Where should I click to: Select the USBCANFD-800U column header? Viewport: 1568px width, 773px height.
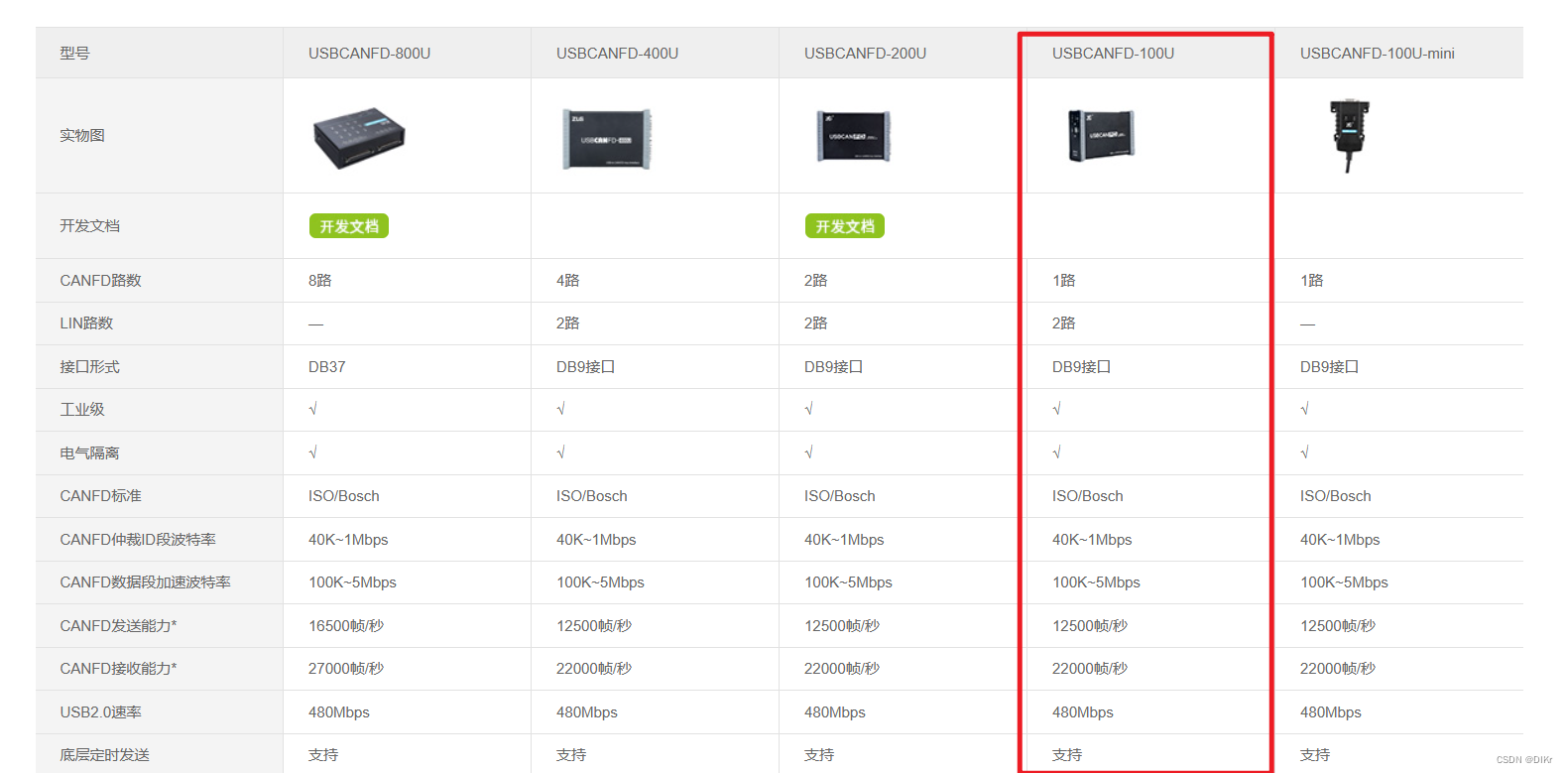click(369, 54)
